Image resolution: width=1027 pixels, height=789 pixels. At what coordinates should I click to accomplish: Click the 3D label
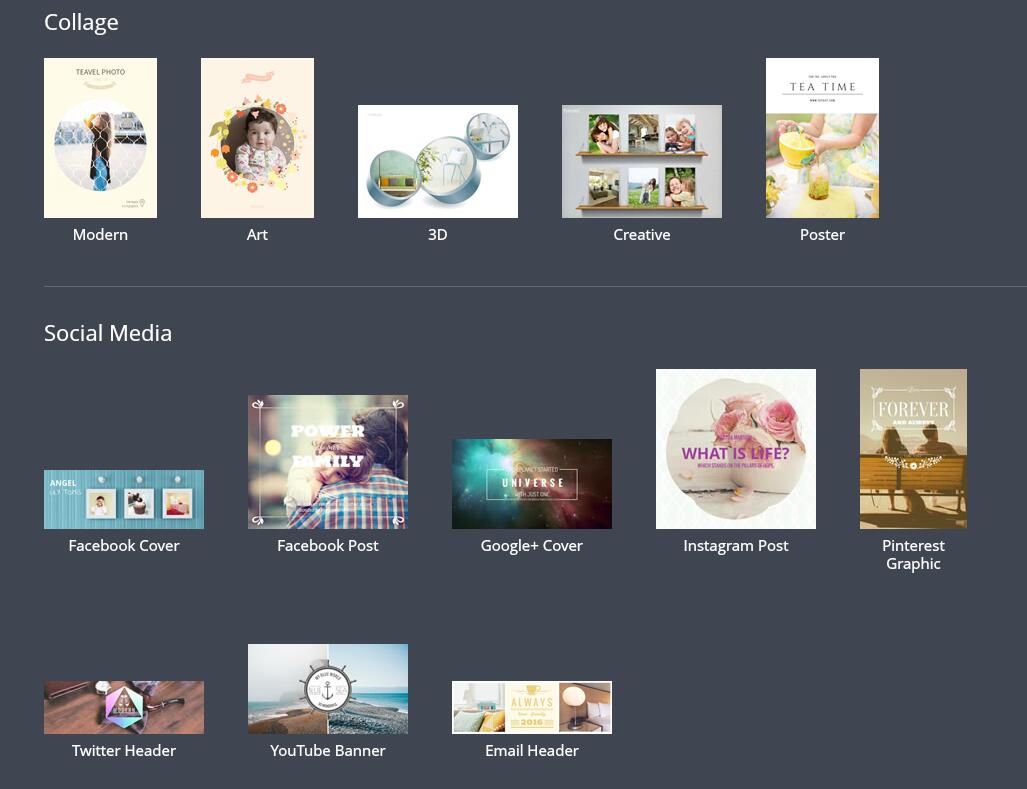[438, 234]
